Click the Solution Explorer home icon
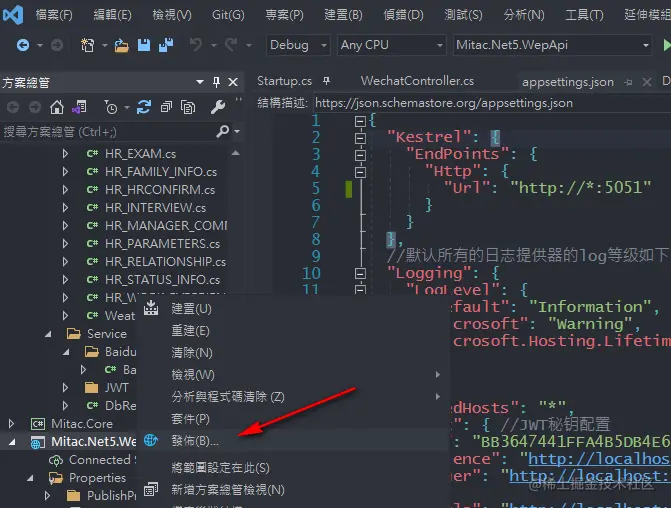 56,107
